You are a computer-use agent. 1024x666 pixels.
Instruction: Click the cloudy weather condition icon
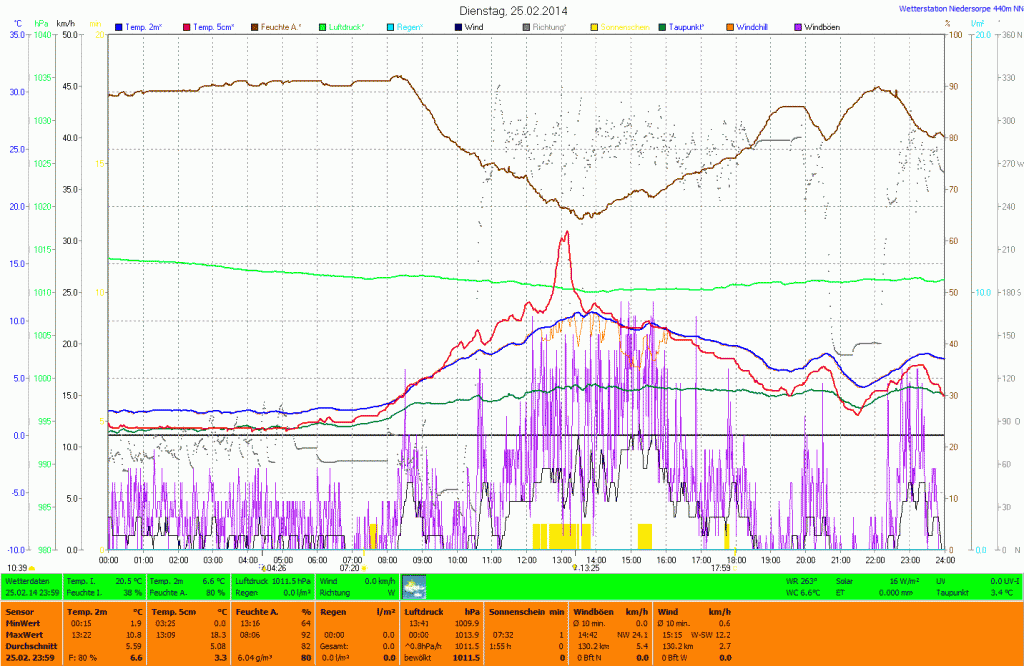[x=413, y=586]
